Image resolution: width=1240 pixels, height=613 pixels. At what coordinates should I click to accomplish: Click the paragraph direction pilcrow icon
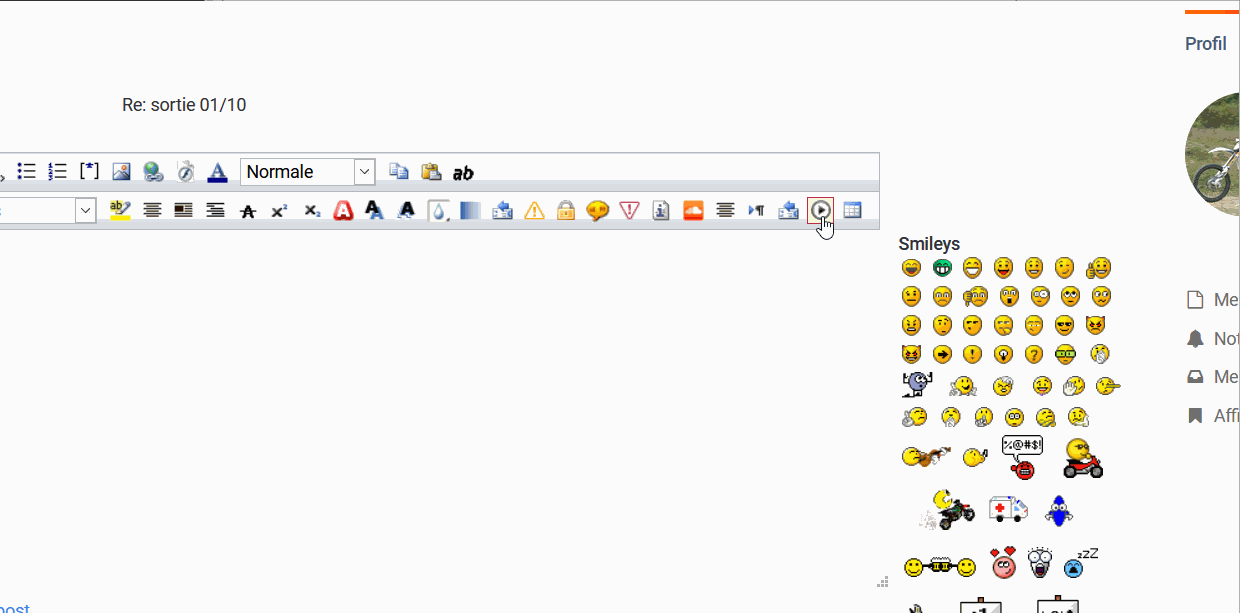[x=757, y=210]
